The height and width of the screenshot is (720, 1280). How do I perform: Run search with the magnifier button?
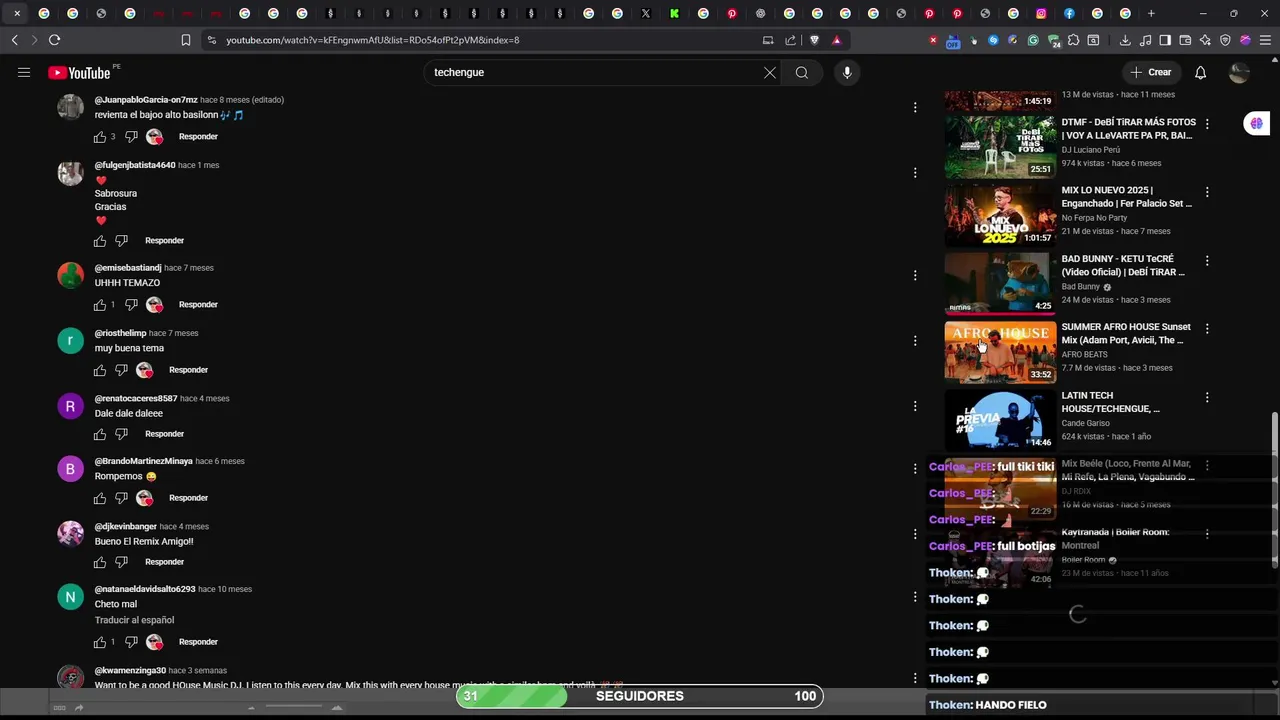(x=802, y=72)
